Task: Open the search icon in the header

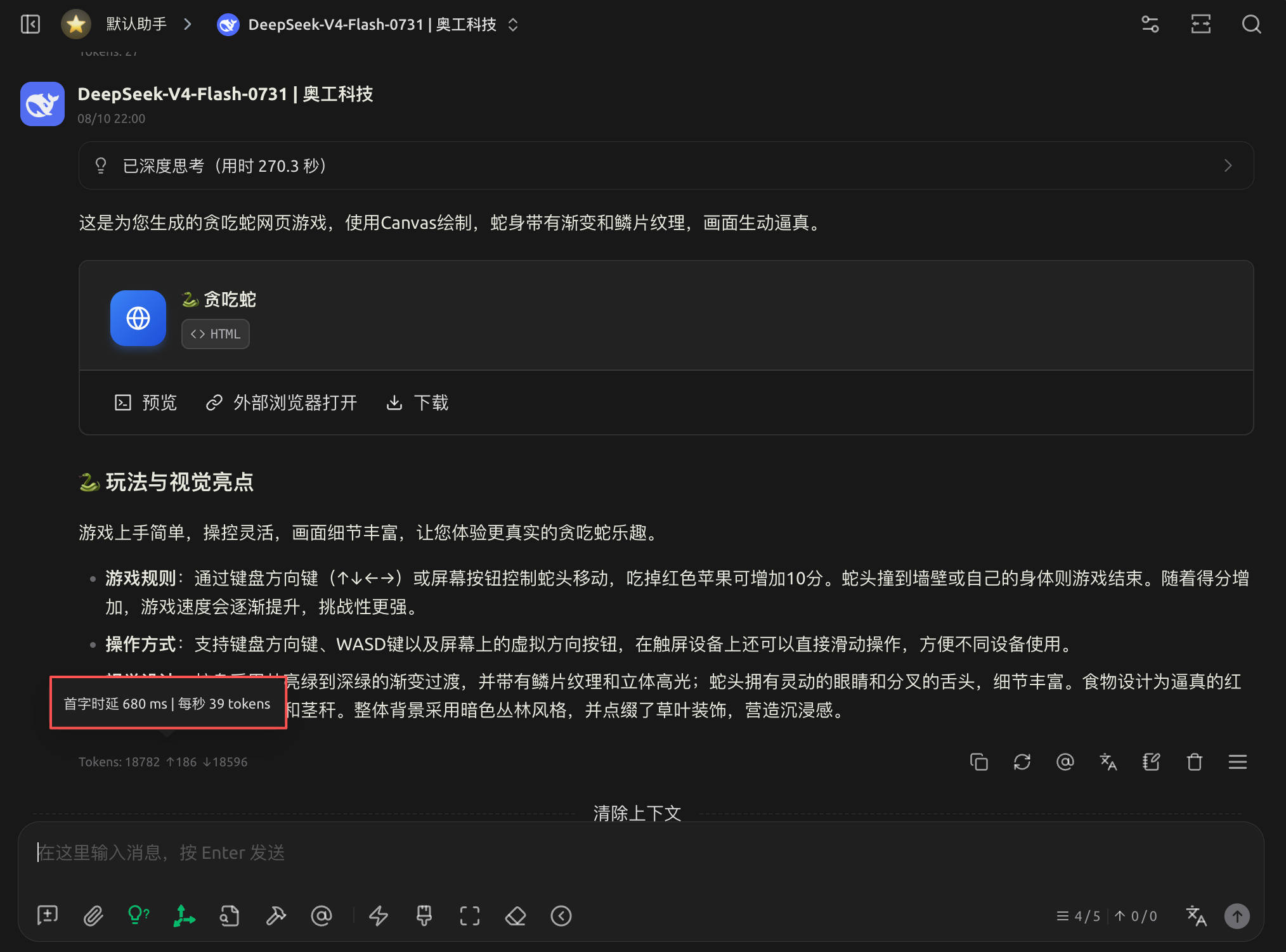Action: click(1251, 24)
